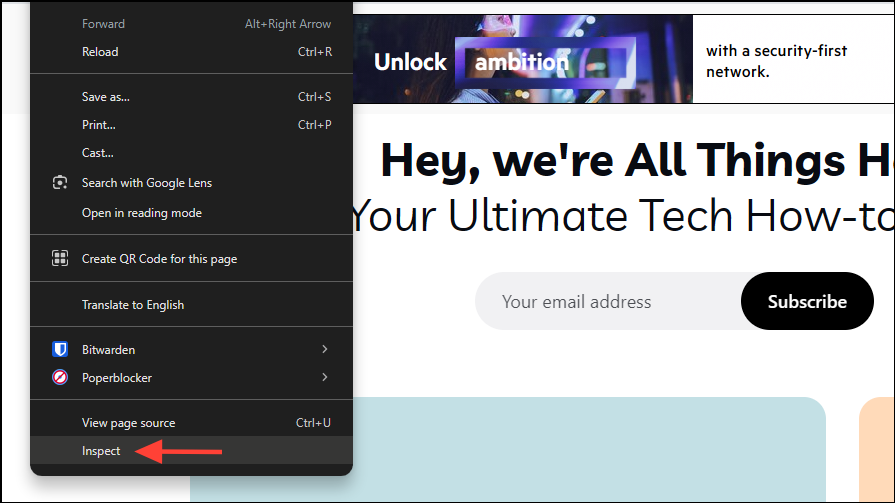The height and width of the screenshot is (503, 895).
Task: Choose Open in reading mode
Action: [142, 213]
